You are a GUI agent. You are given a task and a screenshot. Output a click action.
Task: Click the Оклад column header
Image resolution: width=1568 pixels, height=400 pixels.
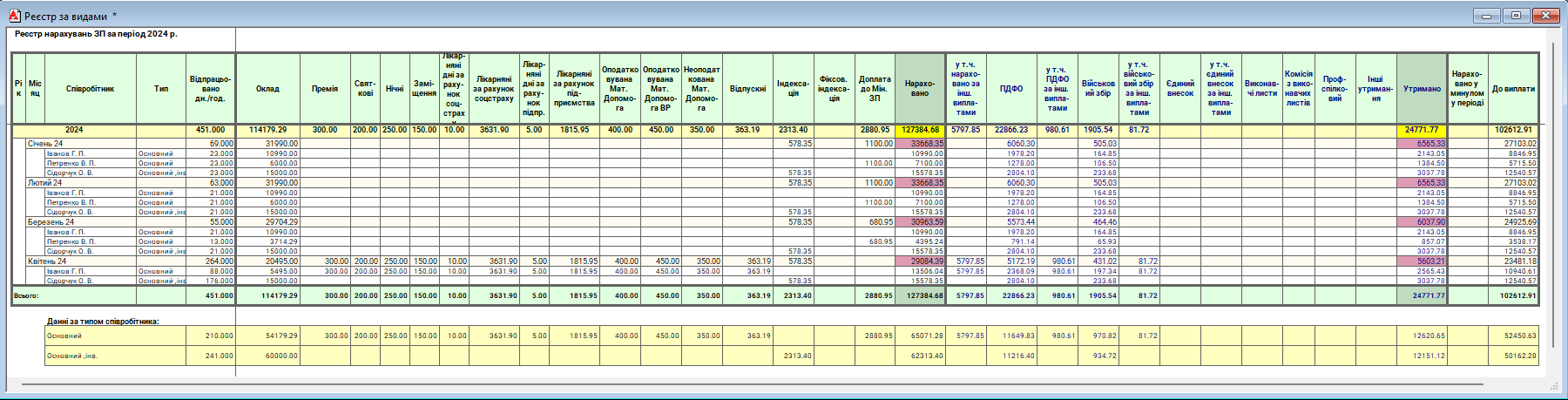267,89
